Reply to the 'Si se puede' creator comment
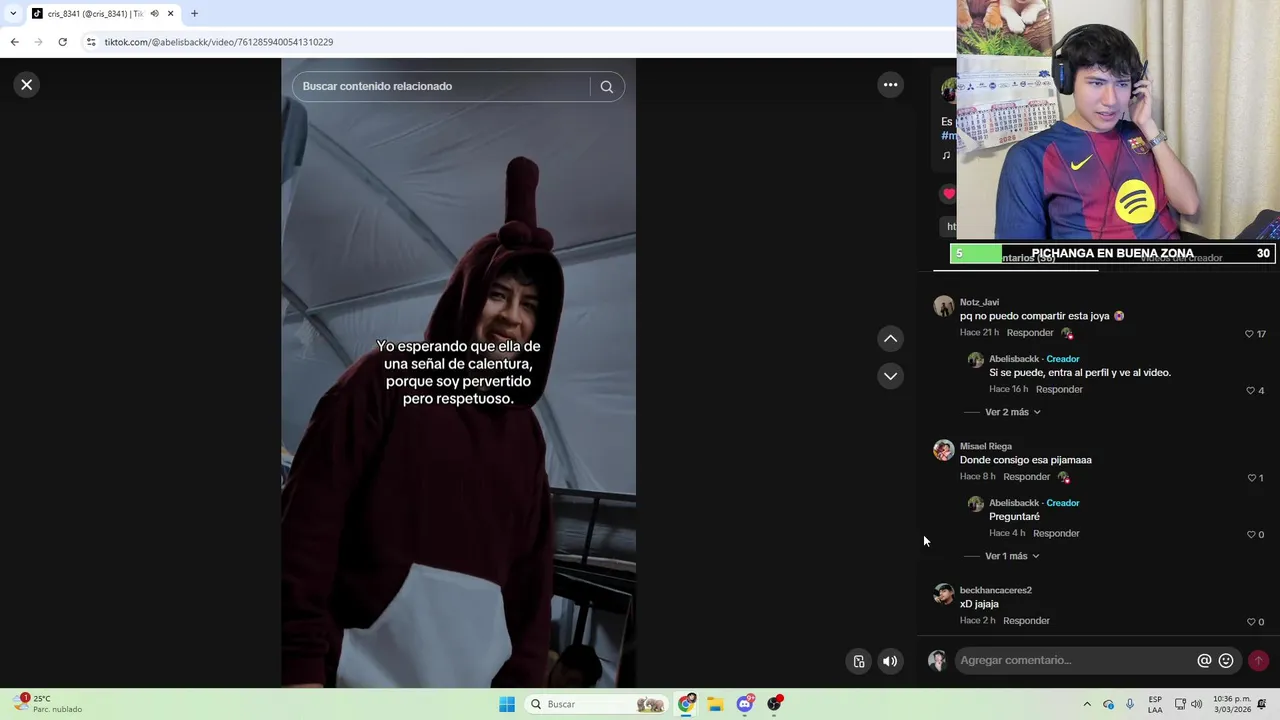Viewport: 1280px width, 720px height. (1059, 389)
